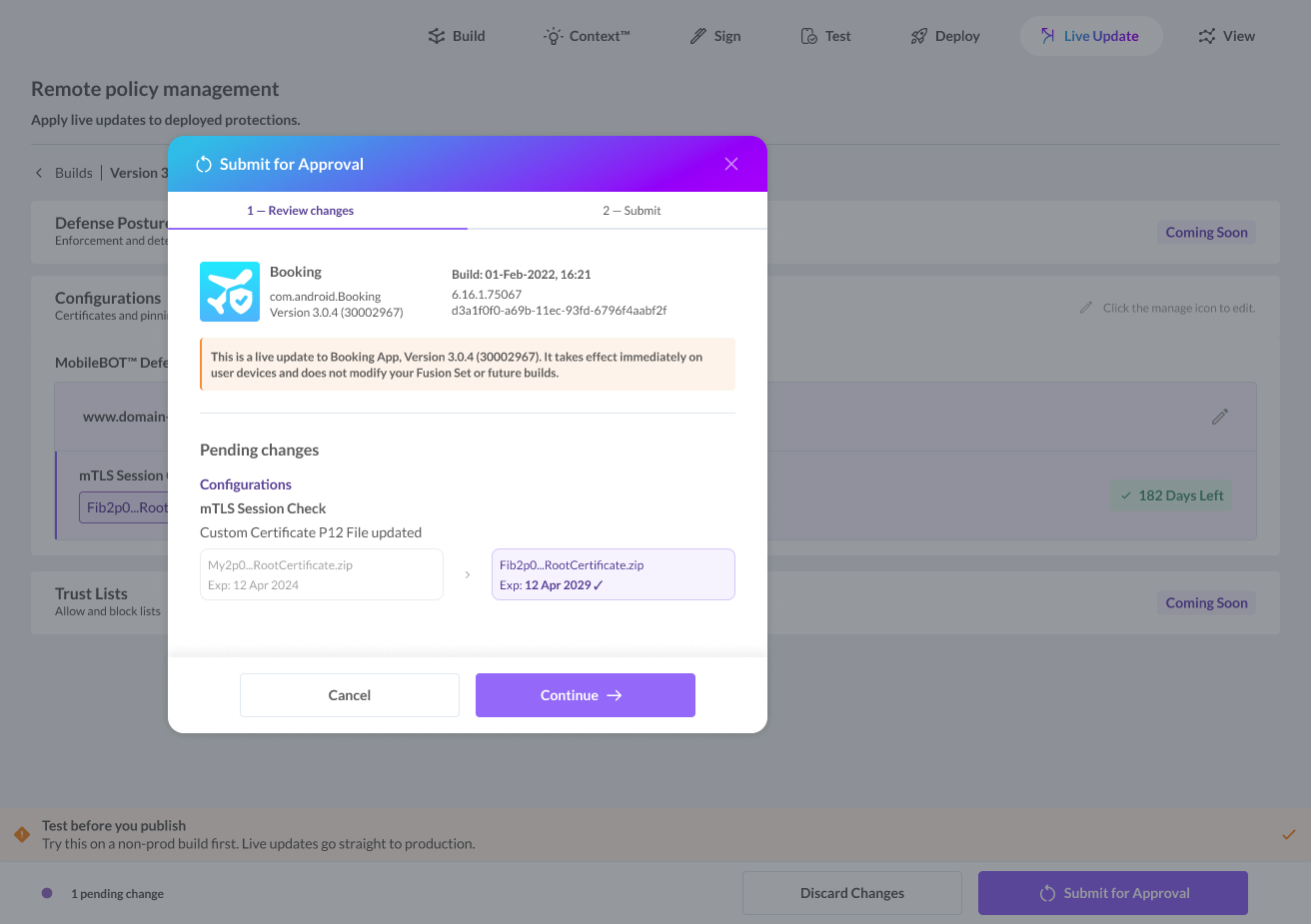Viewport: 1311px width, 924px height.
Task: Click the purple pending change dot
Action: pos(47,893)
